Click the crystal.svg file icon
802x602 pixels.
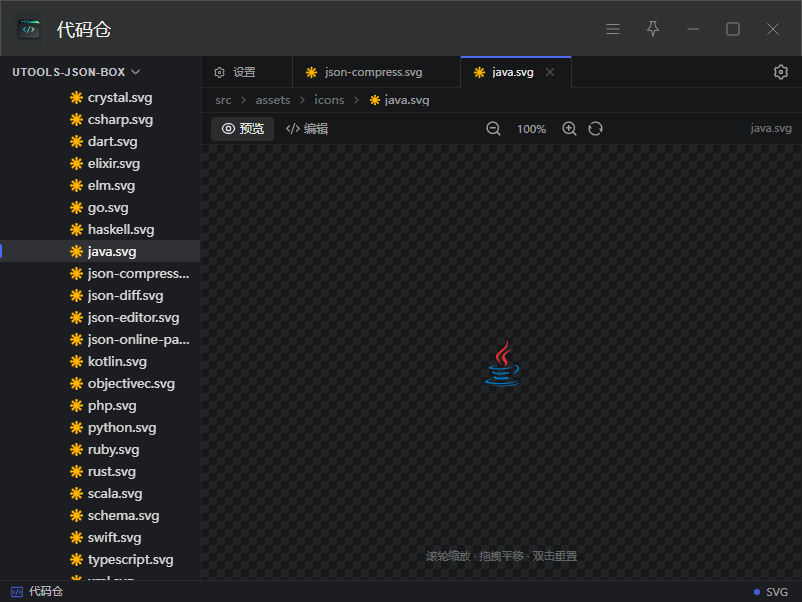[76, 98]
